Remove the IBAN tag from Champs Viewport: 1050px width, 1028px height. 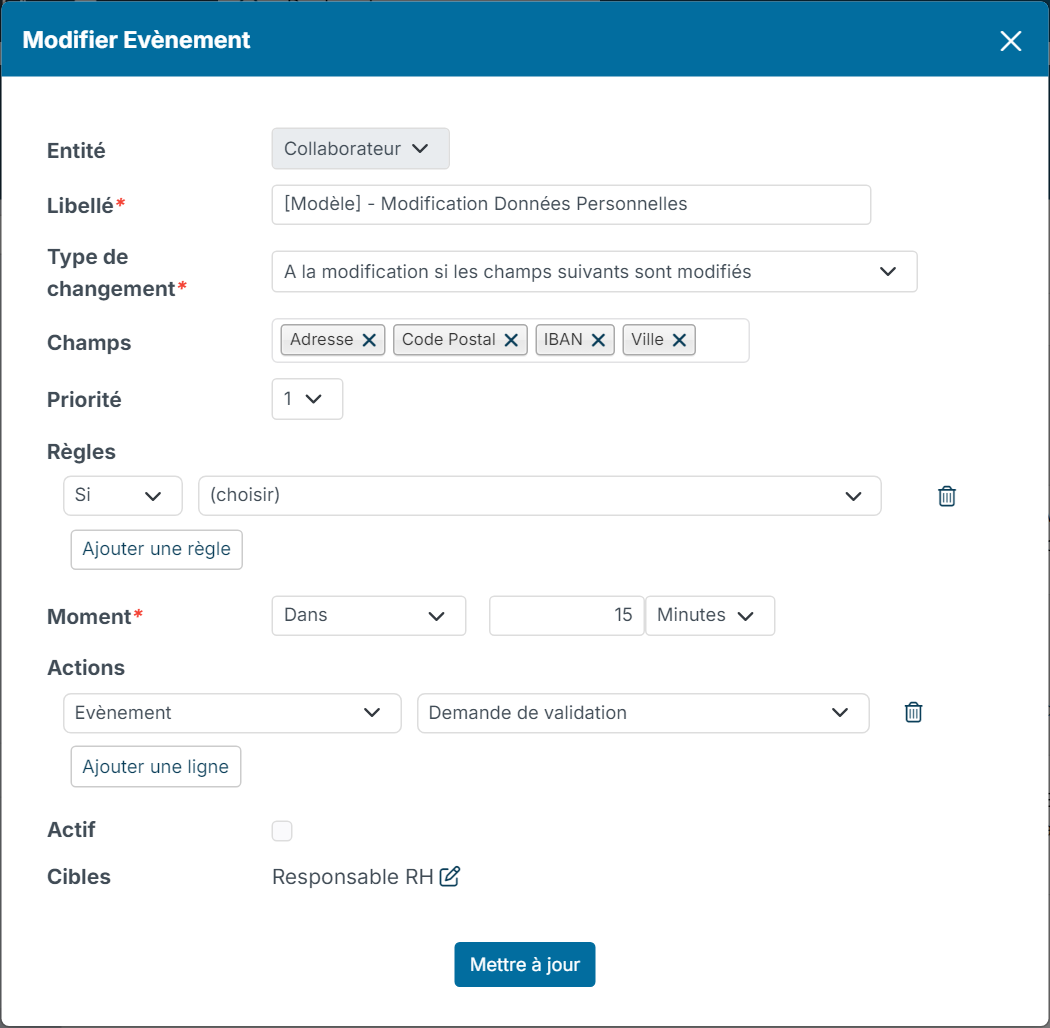tap(599, 340)
